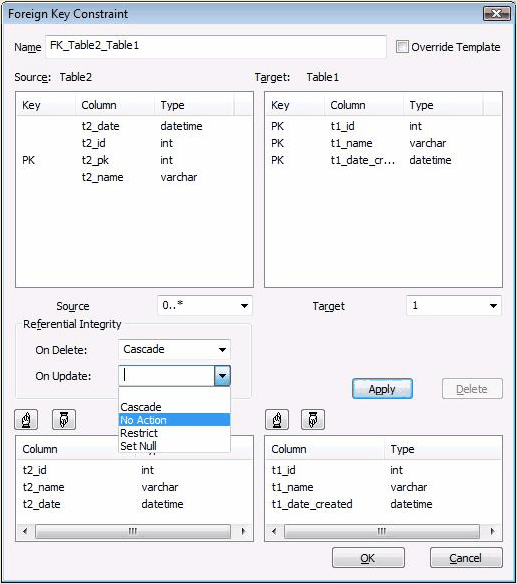Screen dimensions: 517x584
Task: Click right arrow of target columns scrollbar
Action: tap(492, 531)
